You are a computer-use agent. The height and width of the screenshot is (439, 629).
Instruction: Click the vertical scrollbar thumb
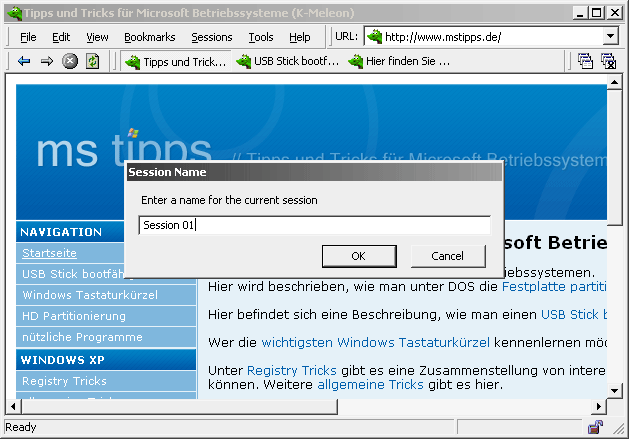(x=614, y=158)
